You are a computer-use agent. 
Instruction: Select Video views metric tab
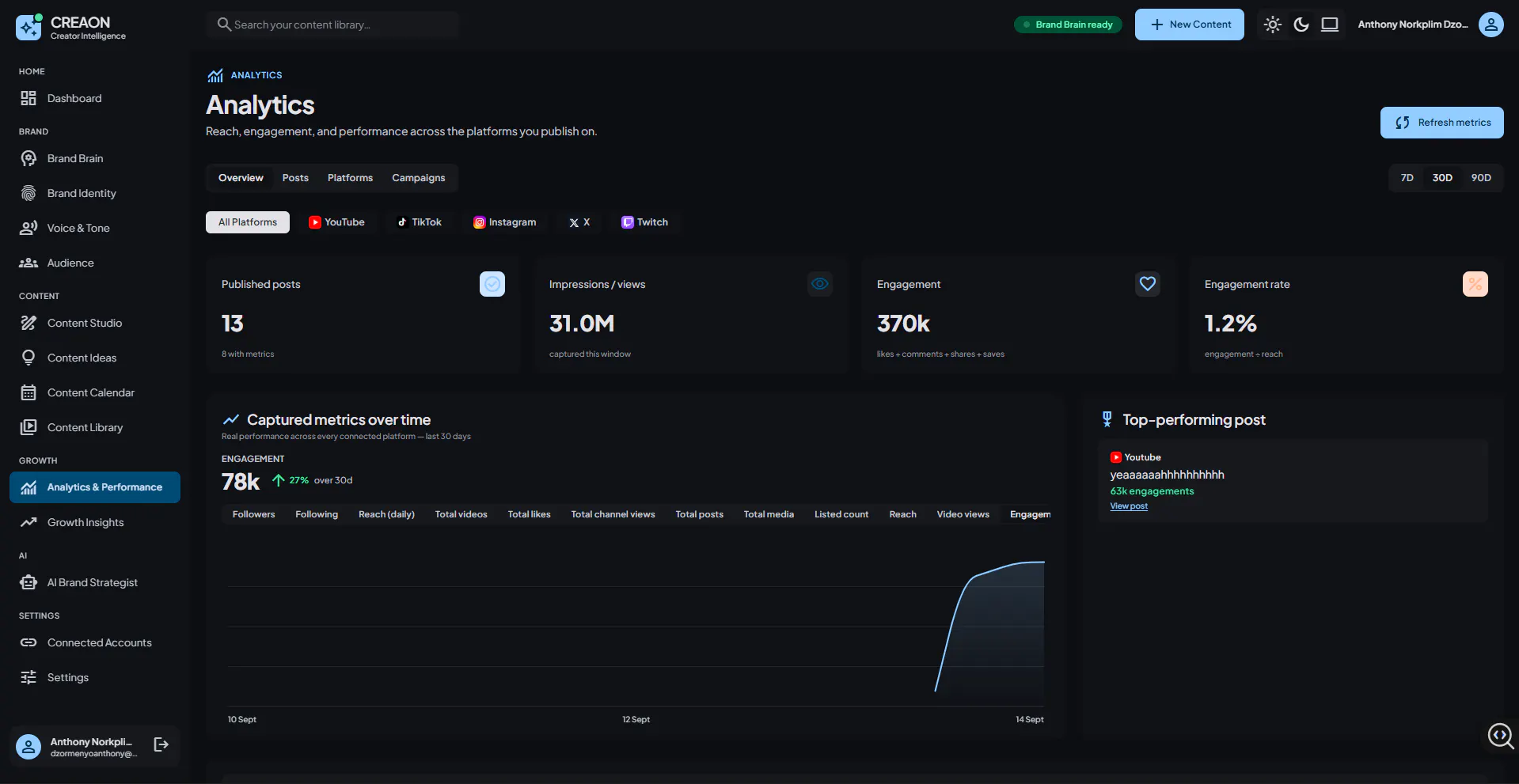point(963,514)
